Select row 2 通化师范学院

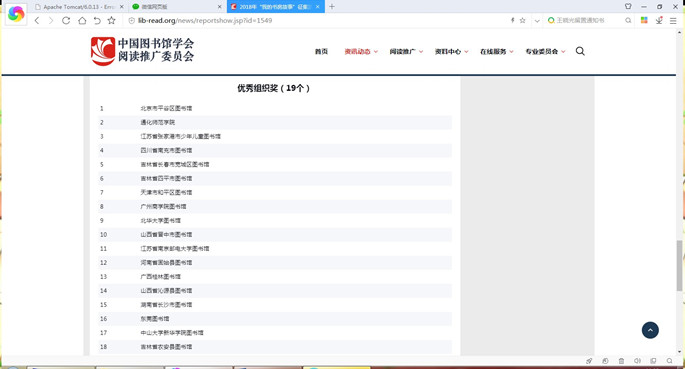point(275,122)
